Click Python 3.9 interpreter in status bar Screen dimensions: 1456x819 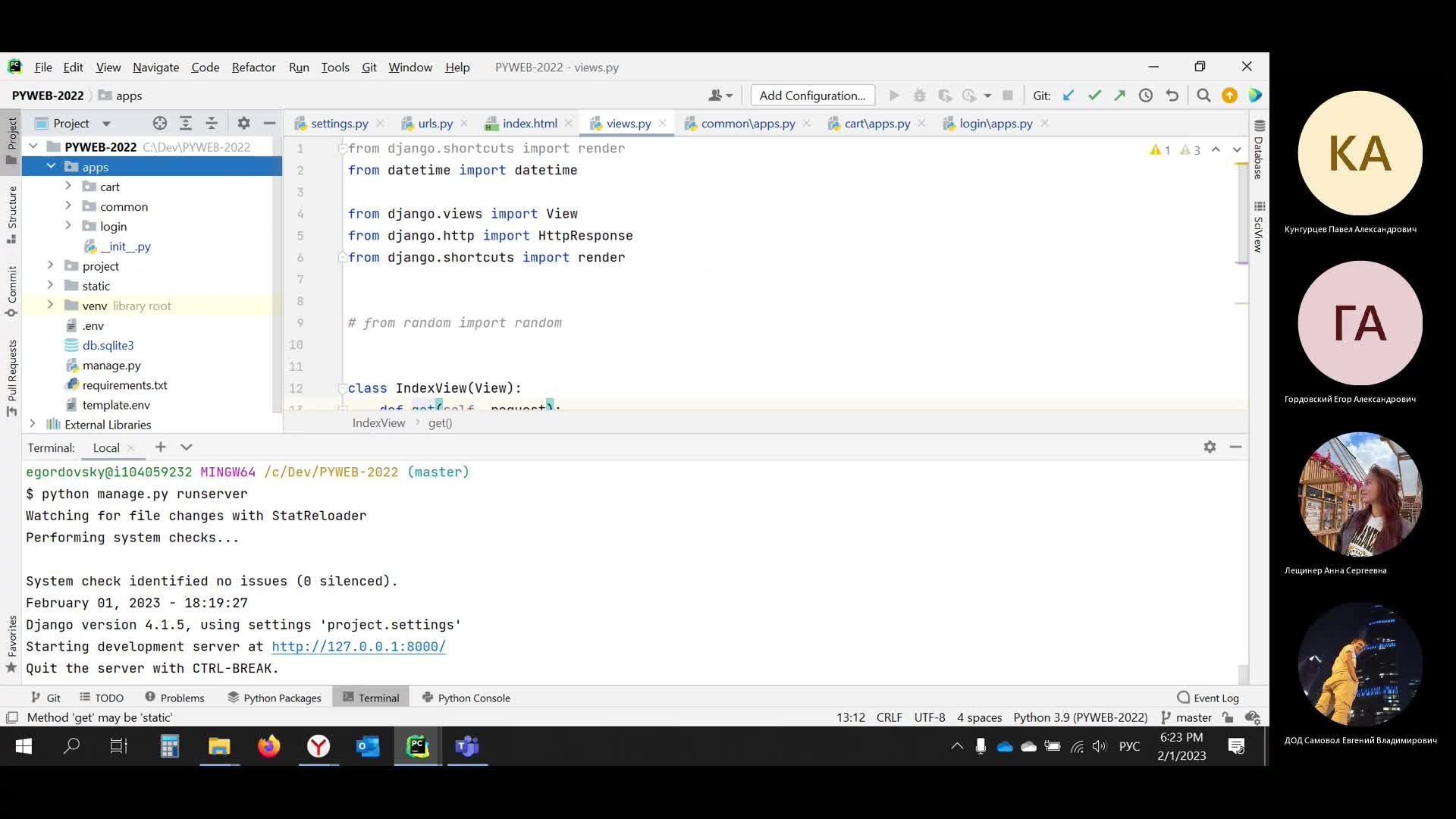tap(1081, 717)
